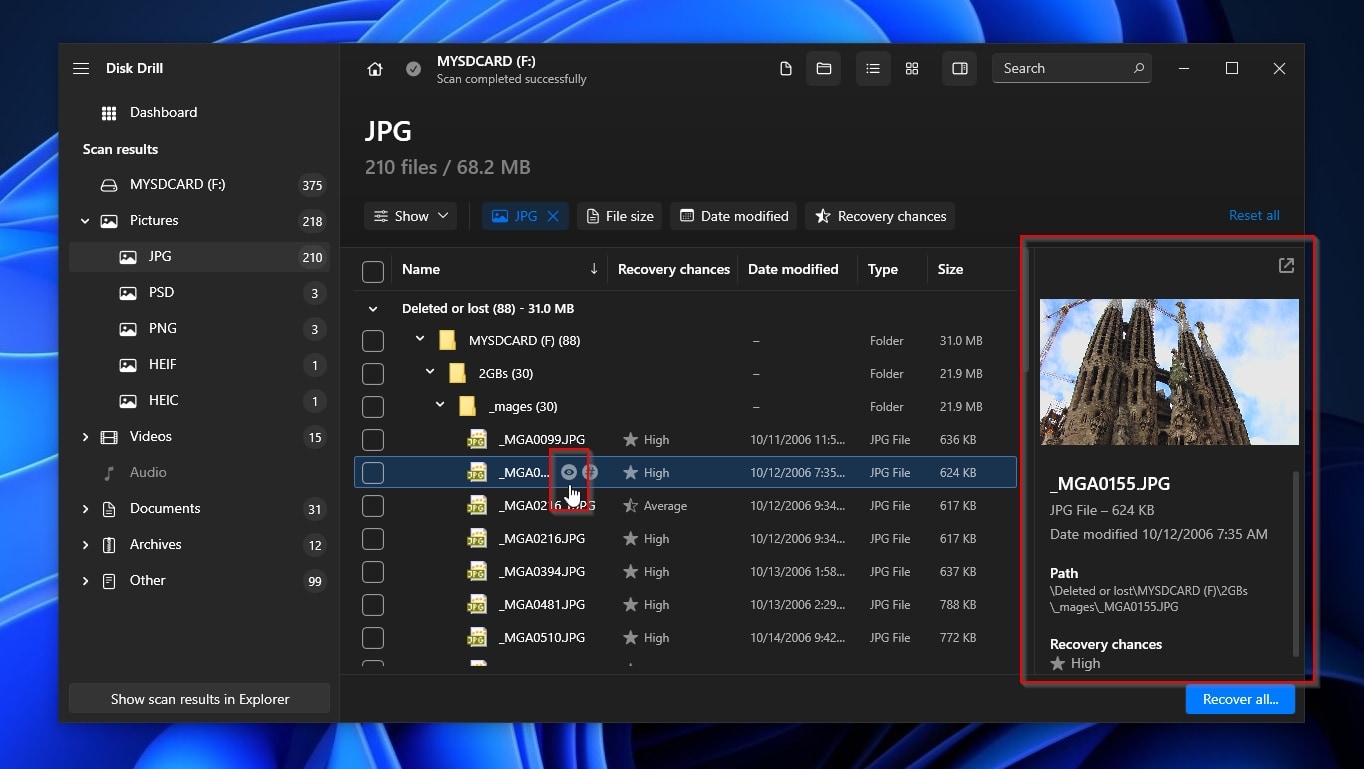
Task: Click the Sagrada Familia preview image
Action: [1169, 372]
